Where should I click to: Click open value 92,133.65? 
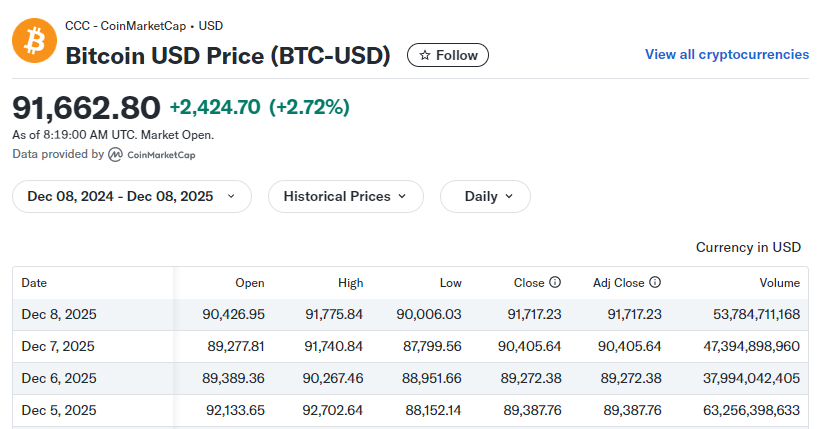[235, 411]
